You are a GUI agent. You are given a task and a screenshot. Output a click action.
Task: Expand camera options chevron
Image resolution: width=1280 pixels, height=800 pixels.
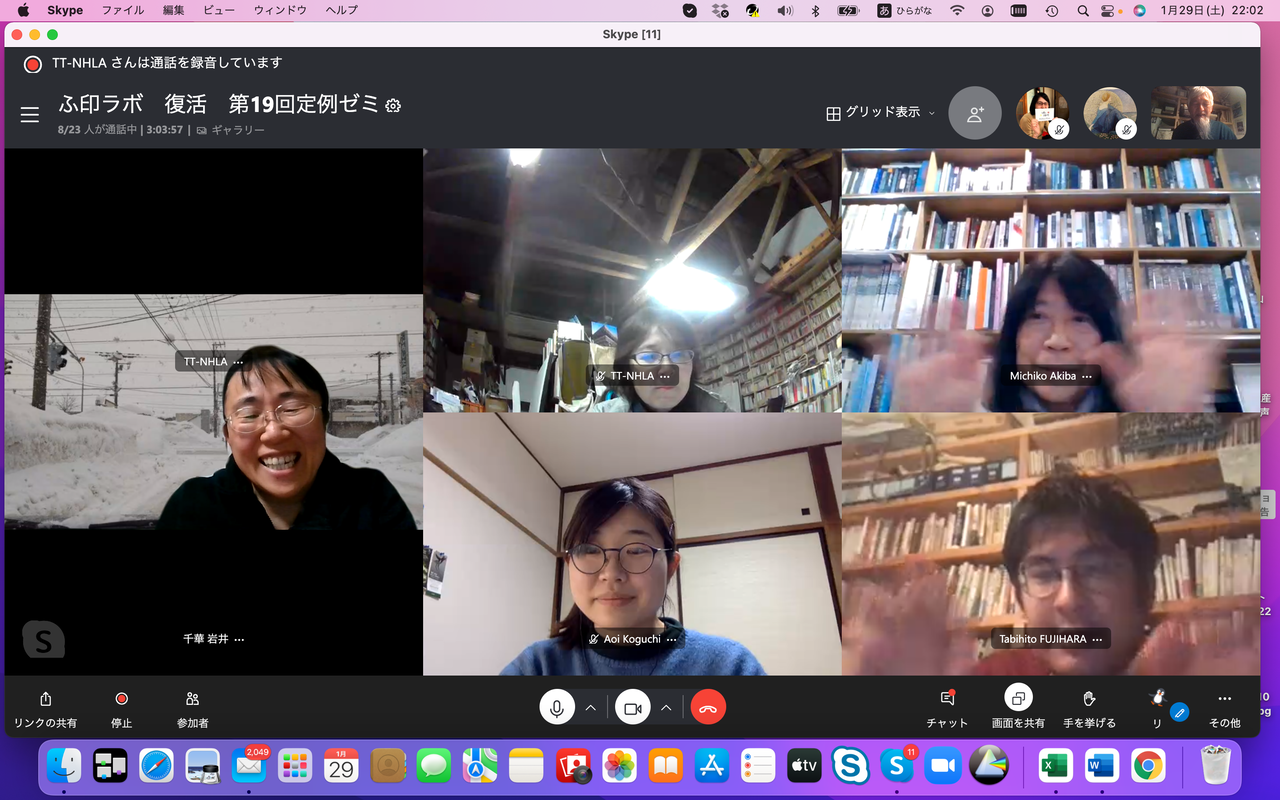666,708
